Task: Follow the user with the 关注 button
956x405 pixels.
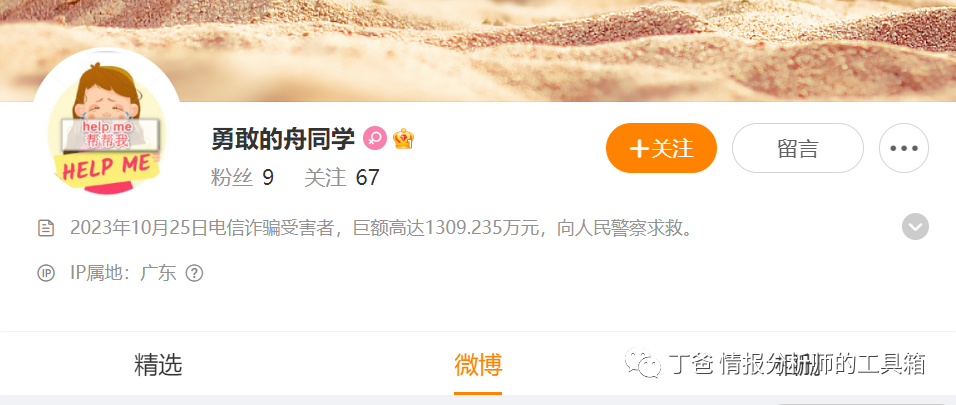Action: pos(662,148)
